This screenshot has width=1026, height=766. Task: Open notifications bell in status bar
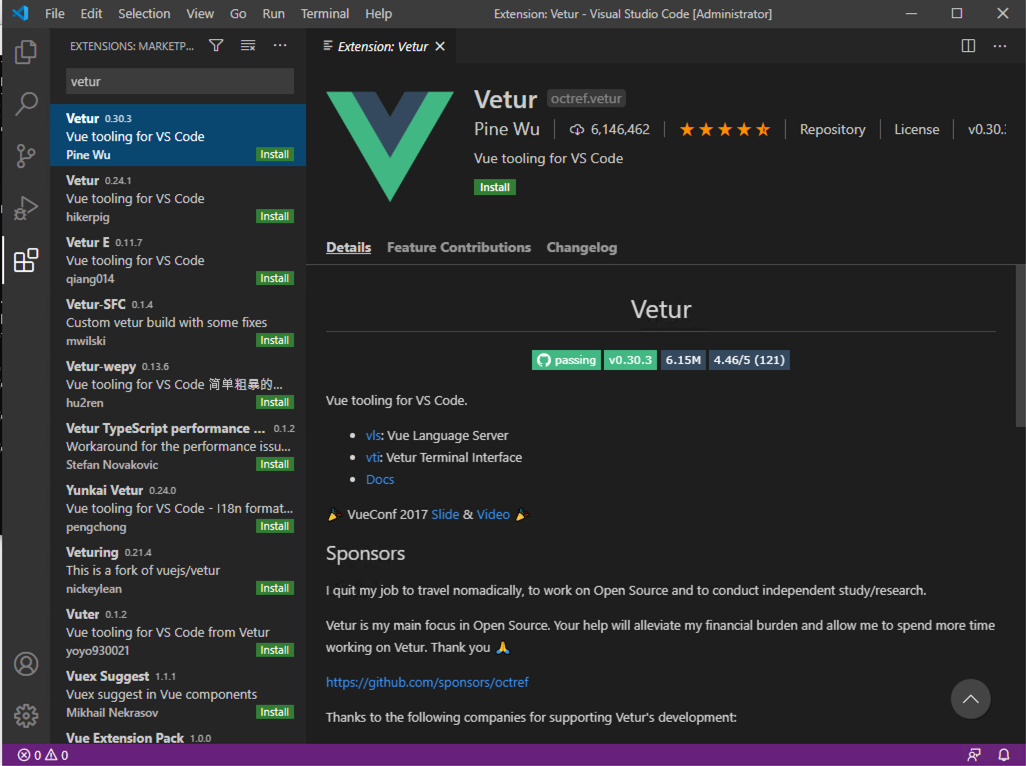1003,756
